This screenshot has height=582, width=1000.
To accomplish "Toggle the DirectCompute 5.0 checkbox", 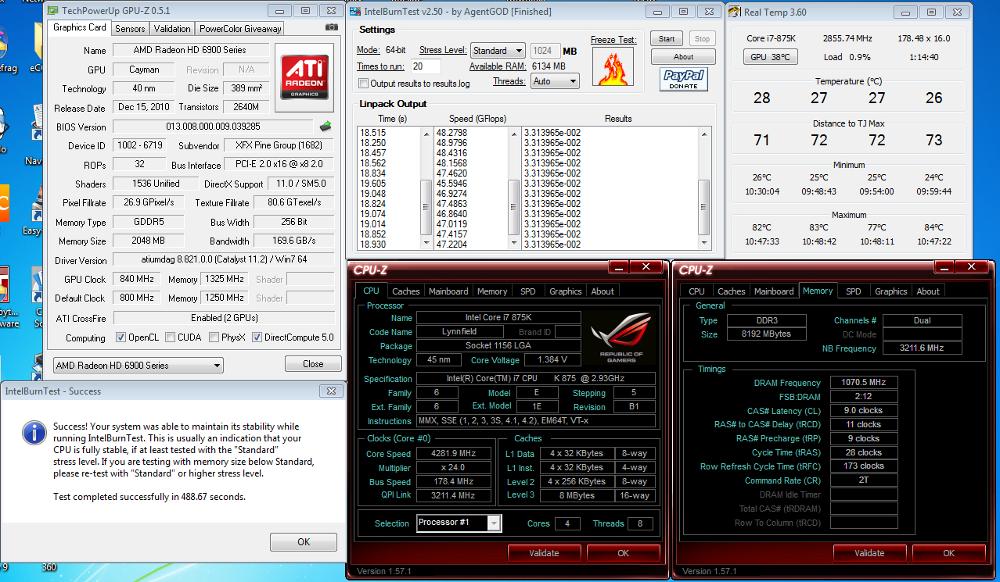I will tap(256, 337).
